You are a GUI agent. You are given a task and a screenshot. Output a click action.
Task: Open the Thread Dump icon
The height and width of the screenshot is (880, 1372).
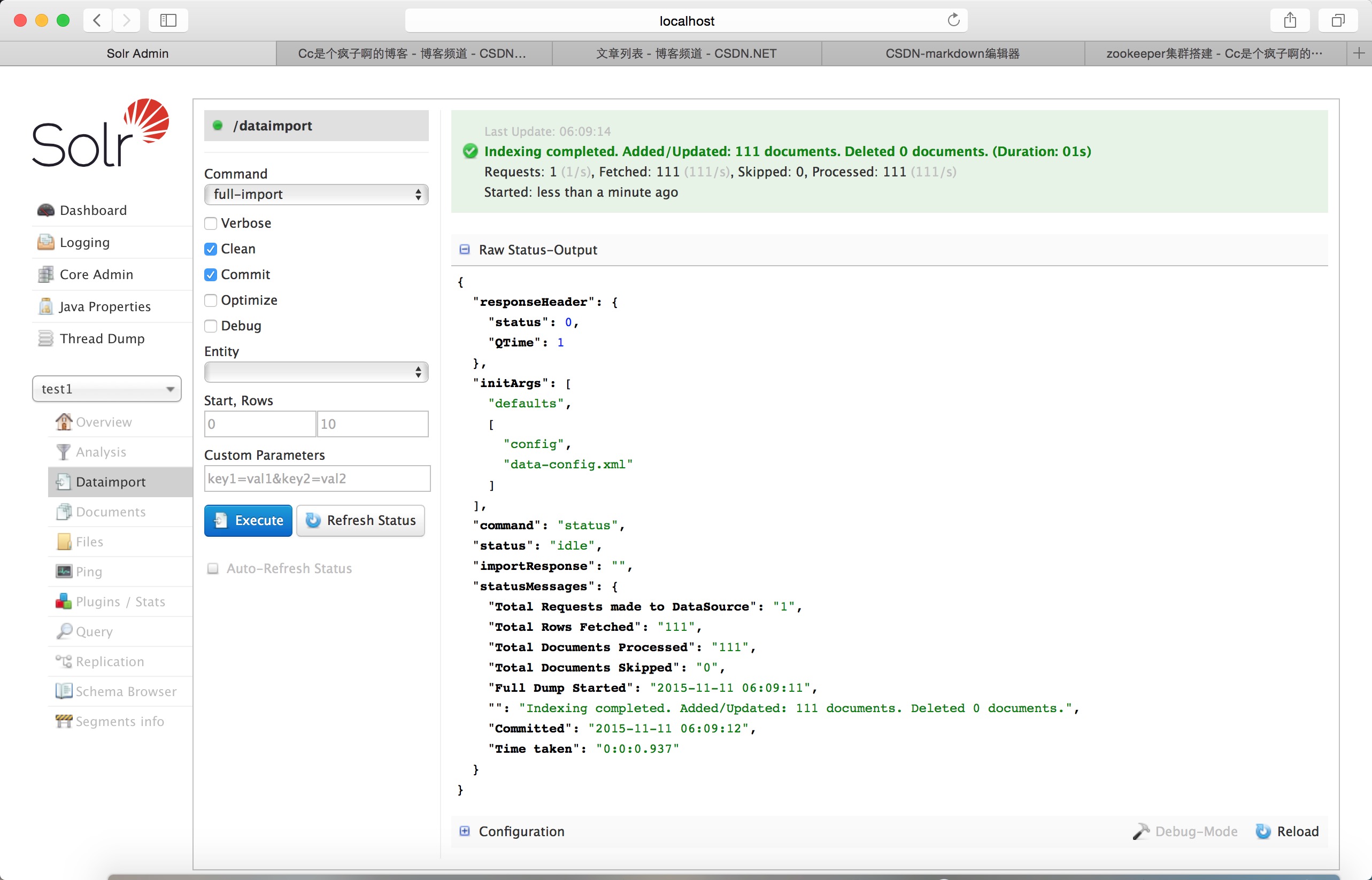pos(45,338)
